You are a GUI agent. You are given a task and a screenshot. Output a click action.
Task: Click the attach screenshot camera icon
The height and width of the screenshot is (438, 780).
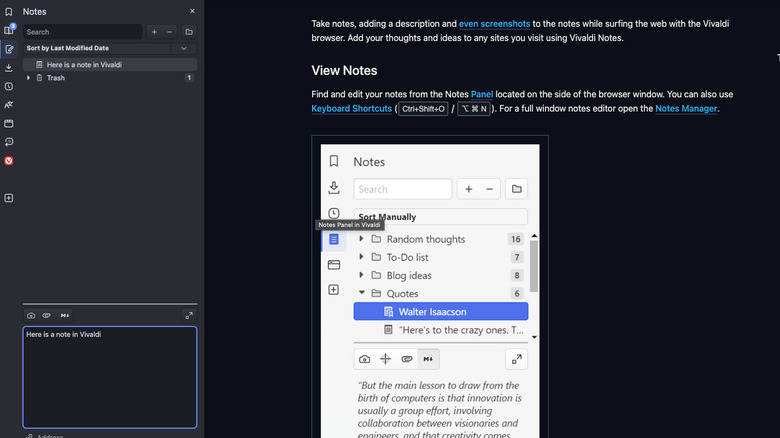tap(31, 315)
